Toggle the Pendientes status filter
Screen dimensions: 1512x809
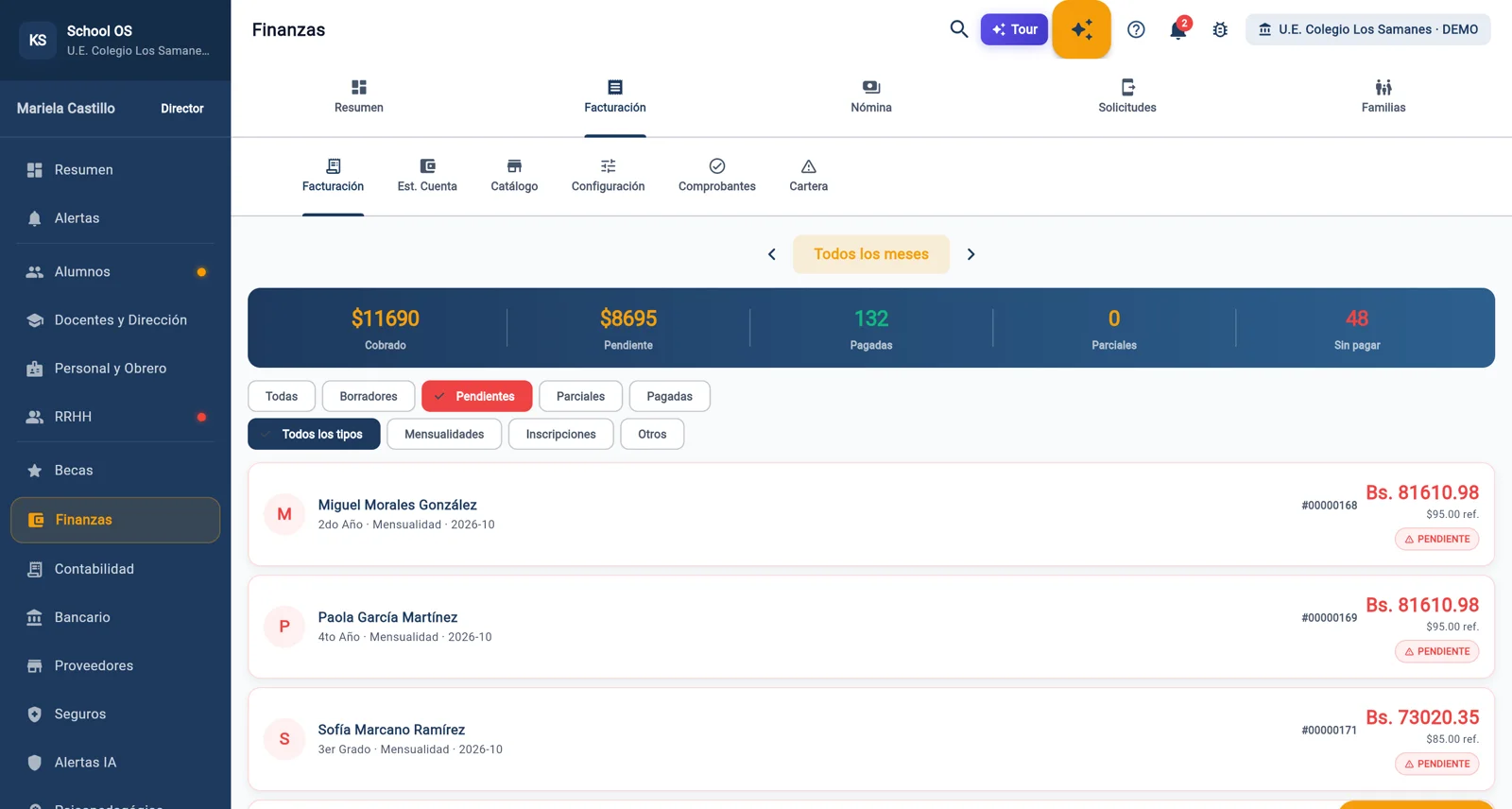[x=477, y=396]
